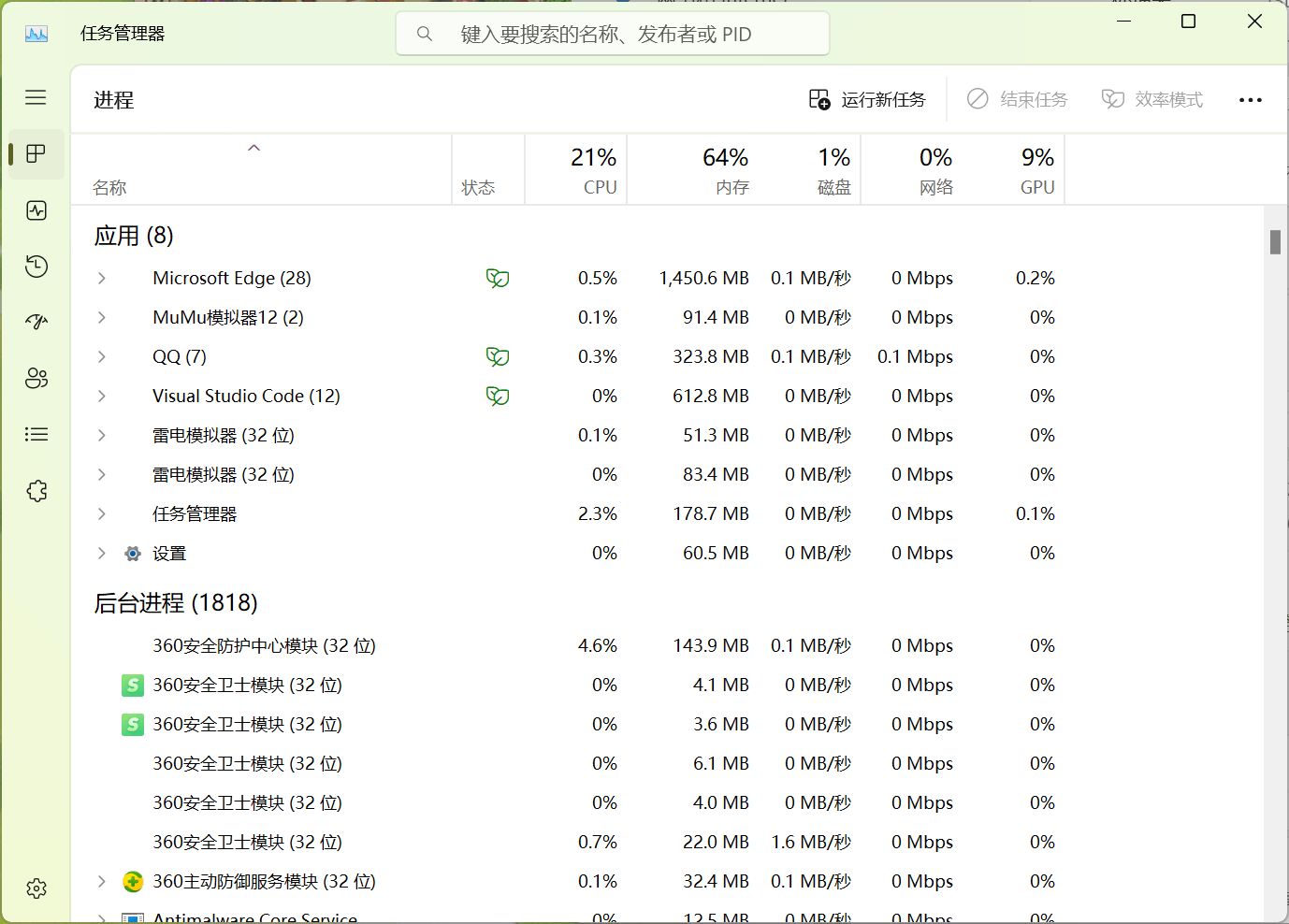Expand Microsoft Edge (28) process group
The height and width of the screenshot is (924, 1289).
[x=102, y=279]
